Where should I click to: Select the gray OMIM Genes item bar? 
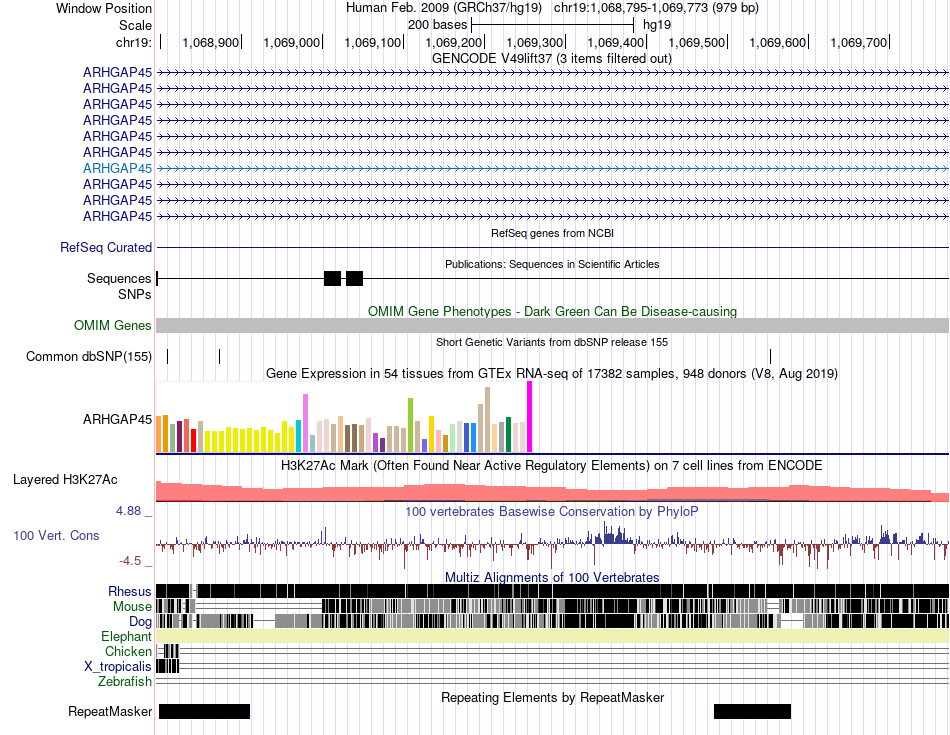click(552, 326)
